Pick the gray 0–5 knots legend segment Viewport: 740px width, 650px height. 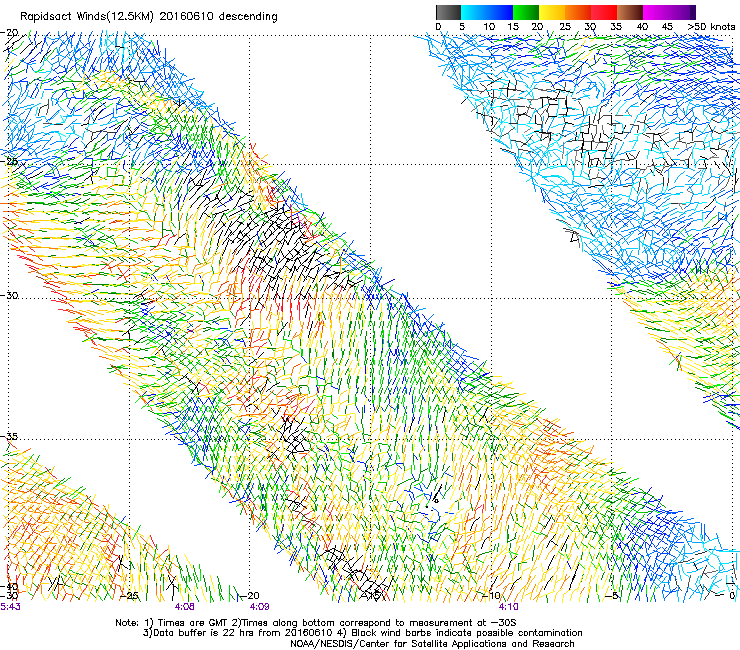point(448,12)
